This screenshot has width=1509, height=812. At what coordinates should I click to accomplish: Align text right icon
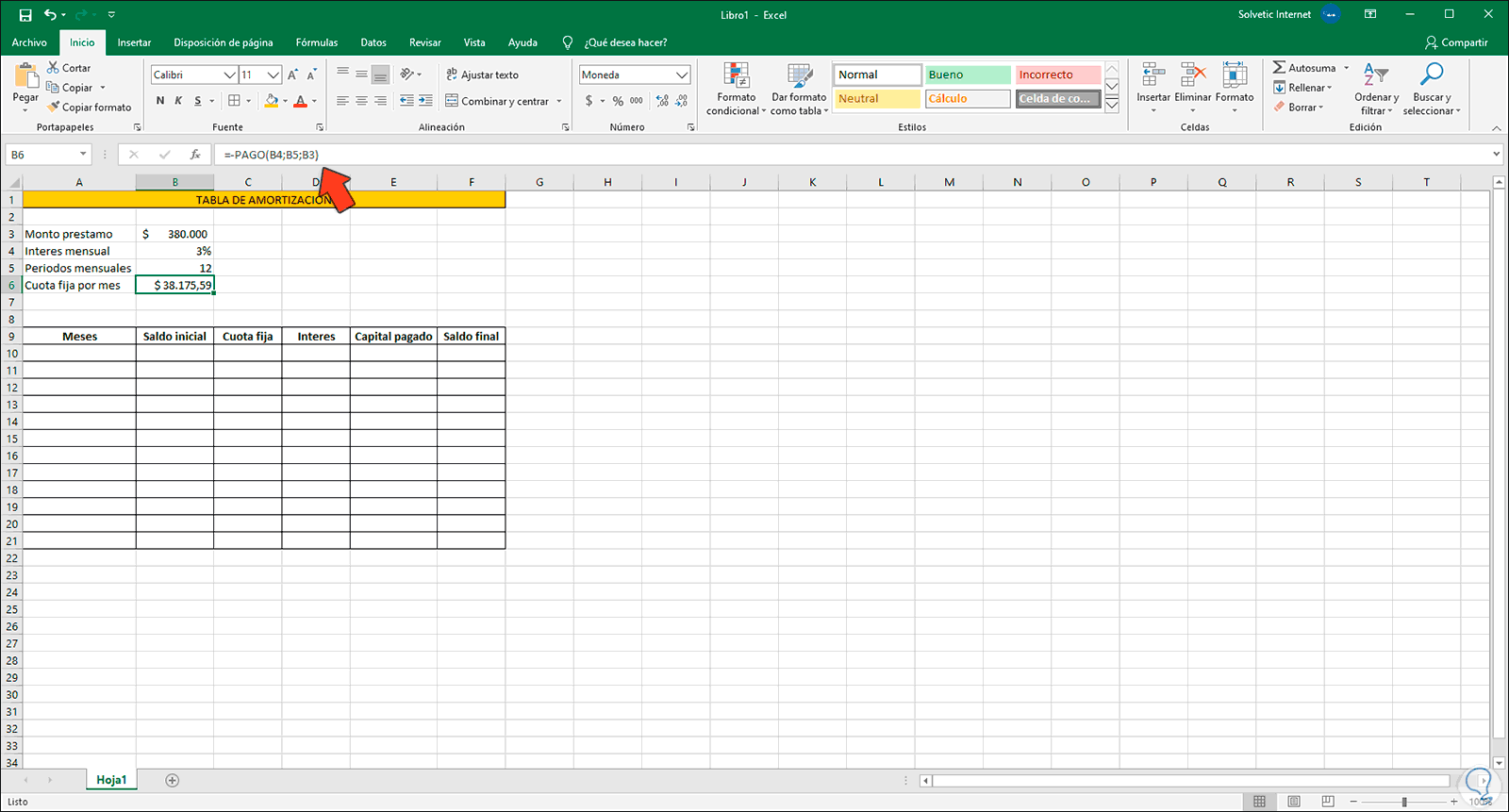coord(380,101)
